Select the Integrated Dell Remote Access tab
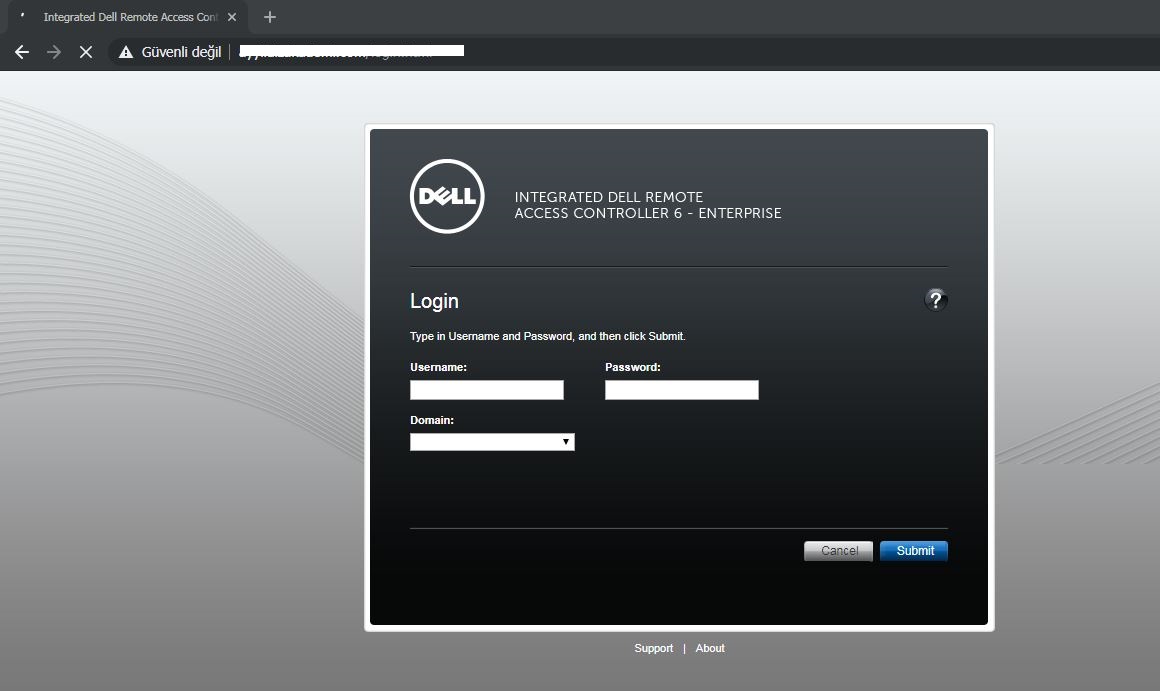 pyautogui.click(x=127, y=17)
